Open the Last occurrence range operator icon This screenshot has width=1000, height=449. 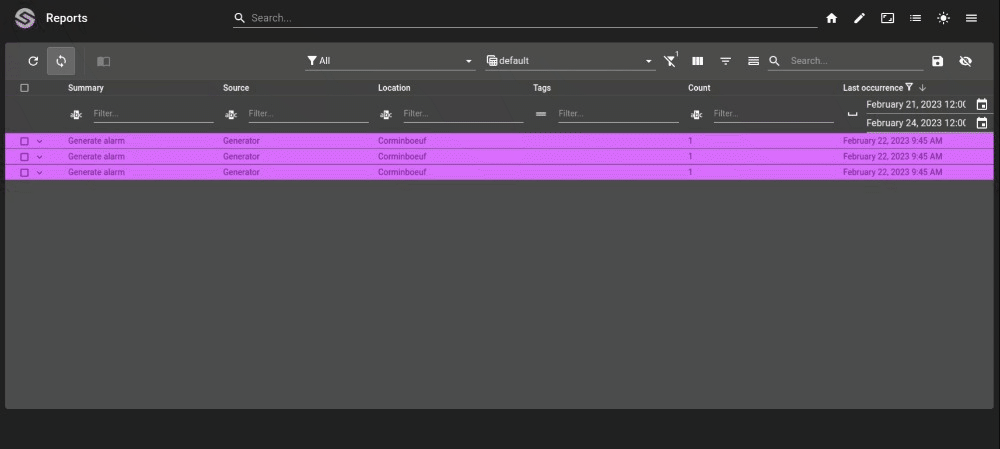852,114
